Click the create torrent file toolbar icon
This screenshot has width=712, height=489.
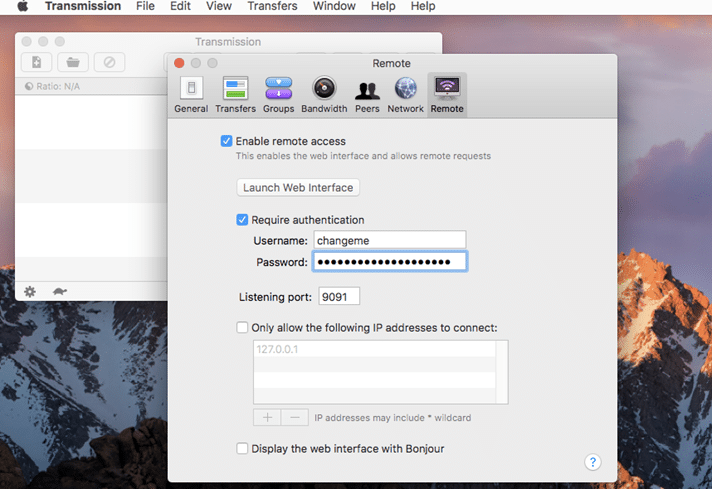[37, 62]
